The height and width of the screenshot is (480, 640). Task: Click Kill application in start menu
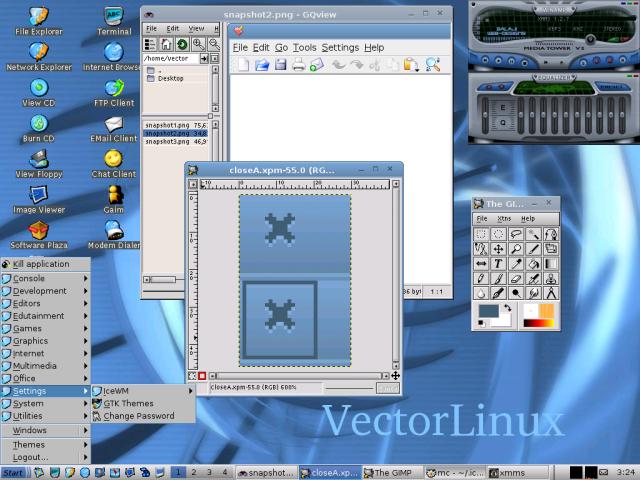(x=45, y=264)
